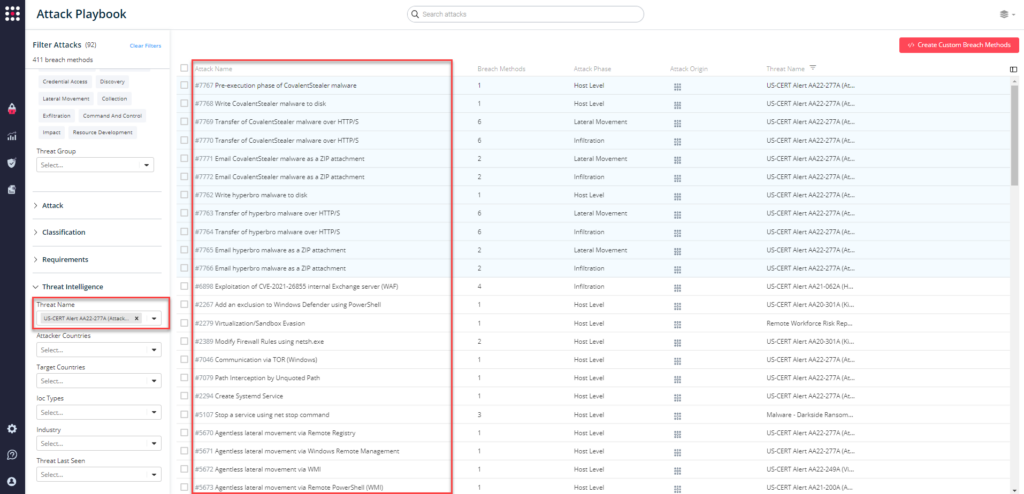This screenshot has height=494, width=1024.
Task: Open settings gear in left sidebar
Action: pos(12,429)
